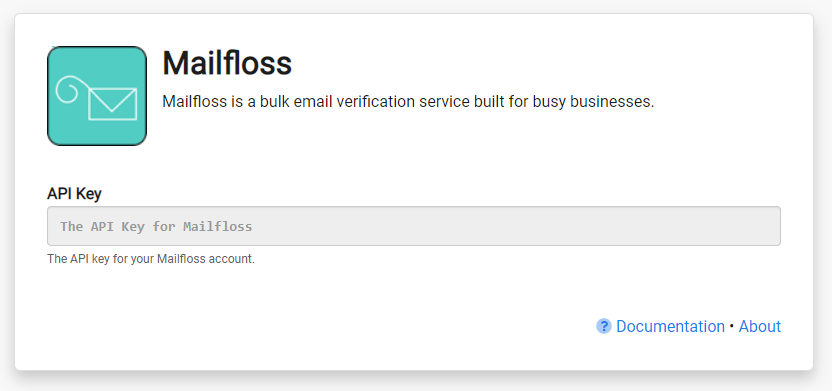Click the word 'Key' in the API Key label

(x=90, y=194)
